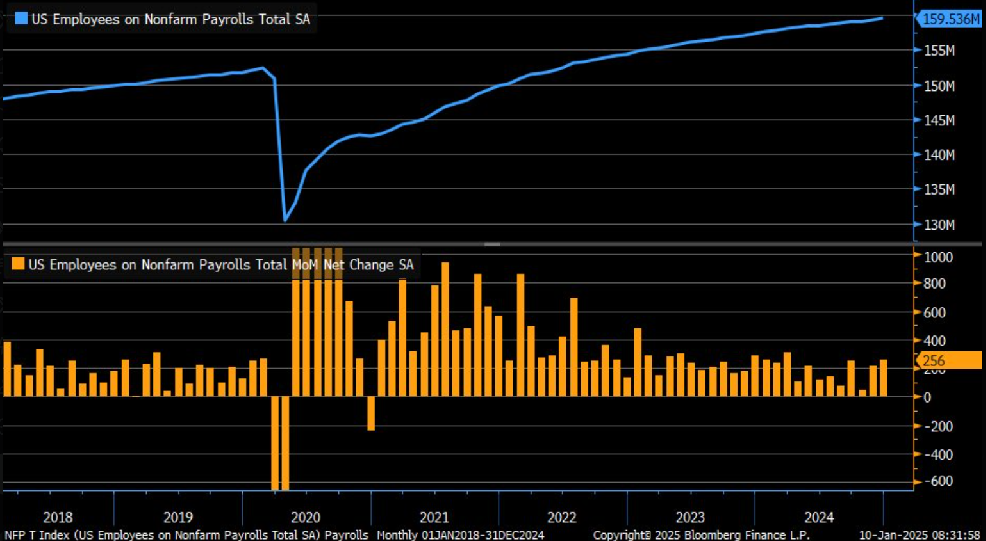Click the 2024 year label on the time axis

coord(819,518)
